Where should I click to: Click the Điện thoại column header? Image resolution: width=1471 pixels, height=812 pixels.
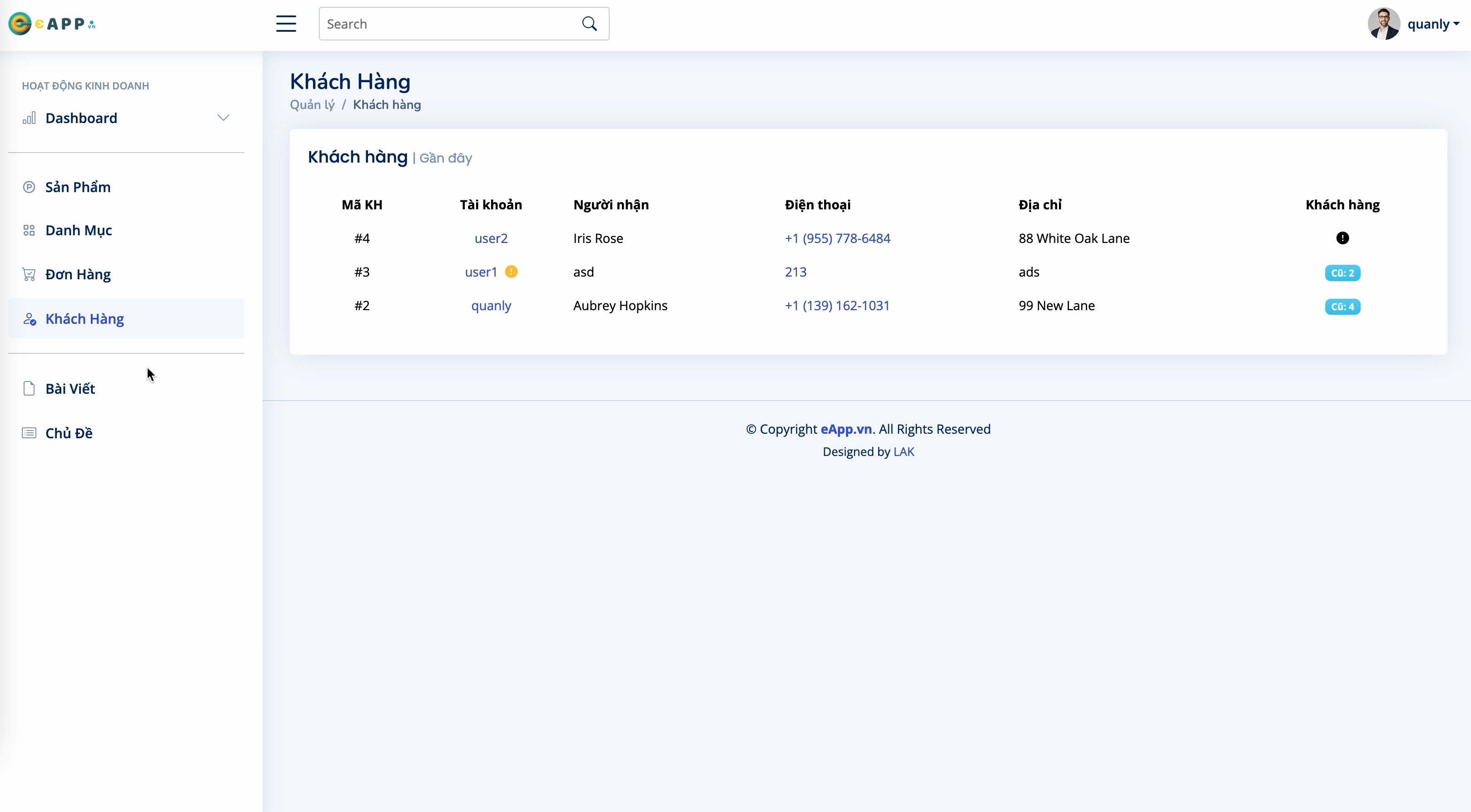818,205
